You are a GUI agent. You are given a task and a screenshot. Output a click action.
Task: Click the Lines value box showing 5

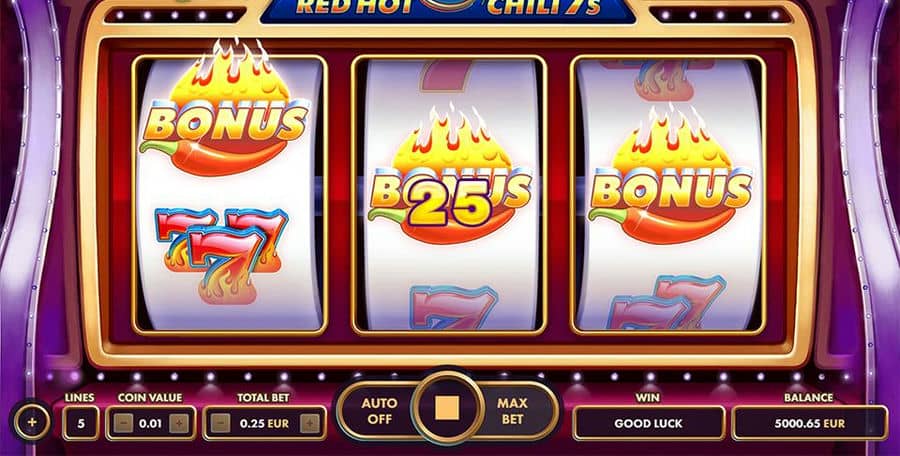click(81, 423)
